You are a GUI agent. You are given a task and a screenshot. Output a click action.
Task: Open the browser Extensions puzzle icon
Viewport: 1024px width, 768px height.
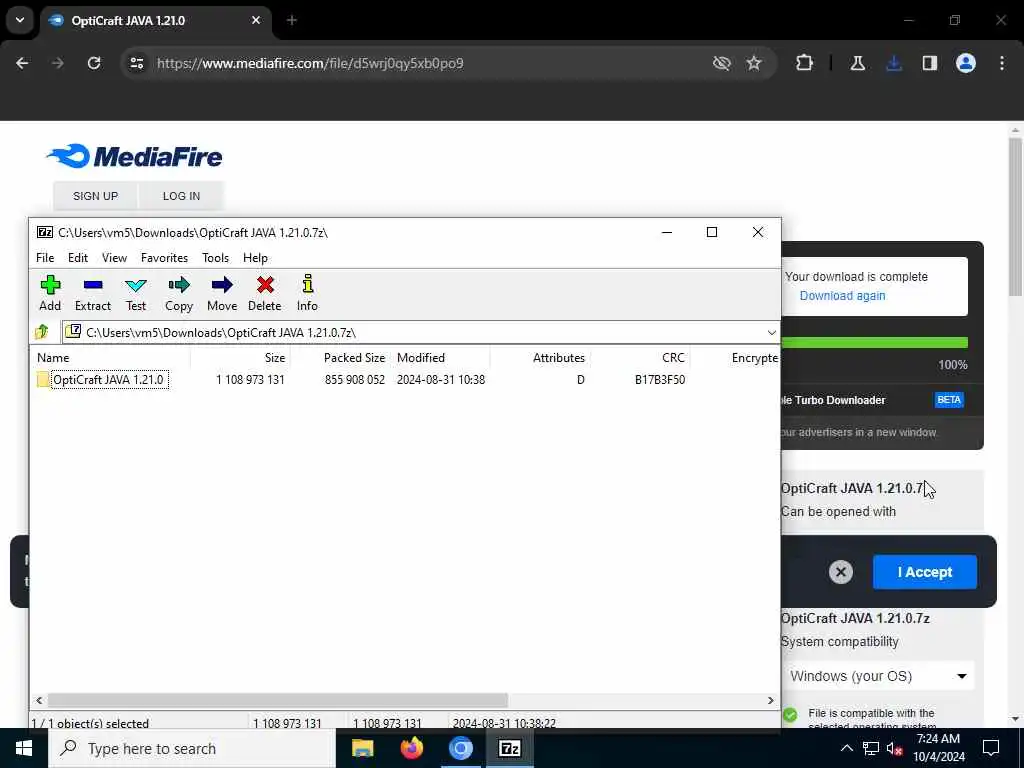pos(805,63)
